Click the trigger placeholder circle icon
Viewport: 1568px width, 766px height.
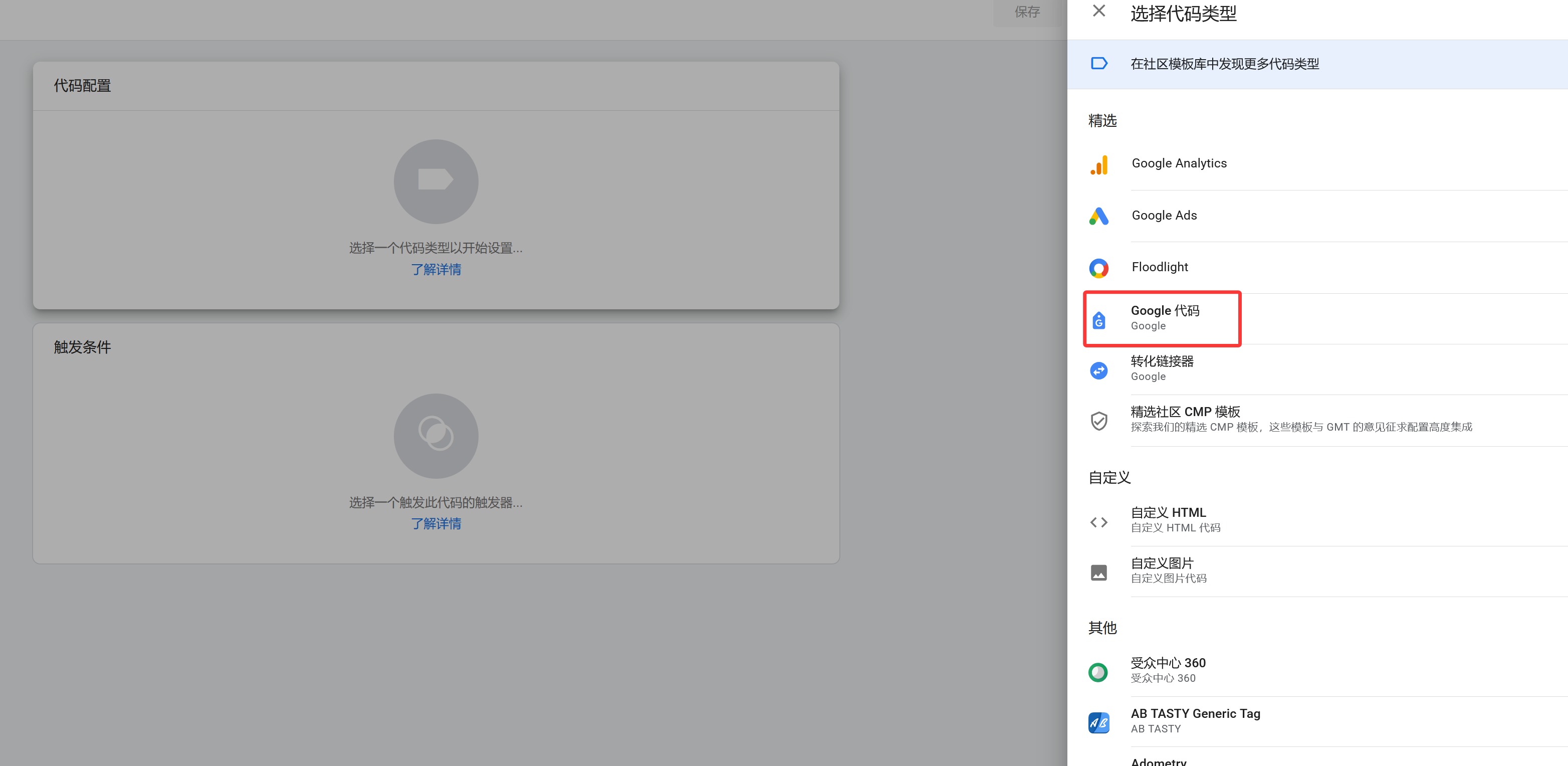436,435
